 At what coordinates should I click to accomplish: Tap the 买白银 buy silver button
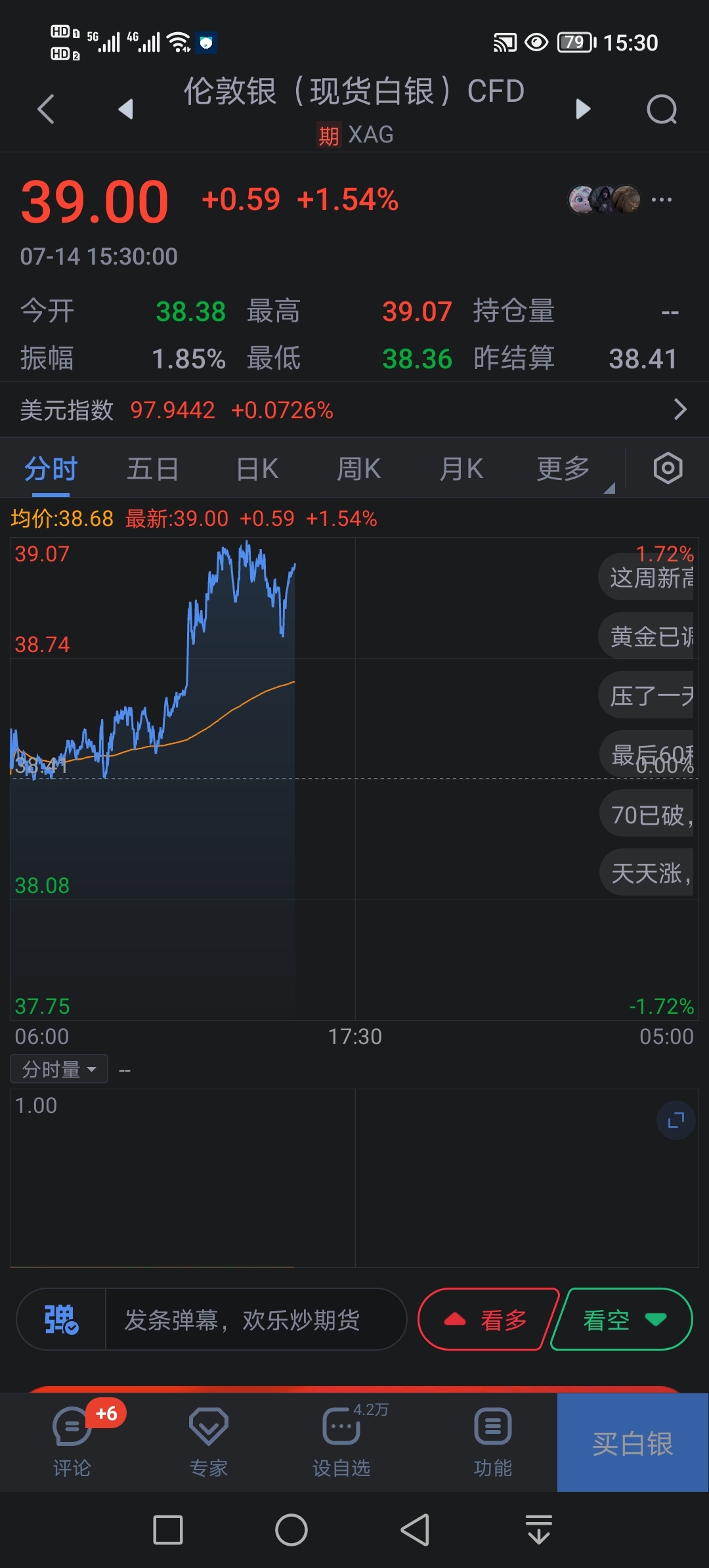click(633, 1443)
